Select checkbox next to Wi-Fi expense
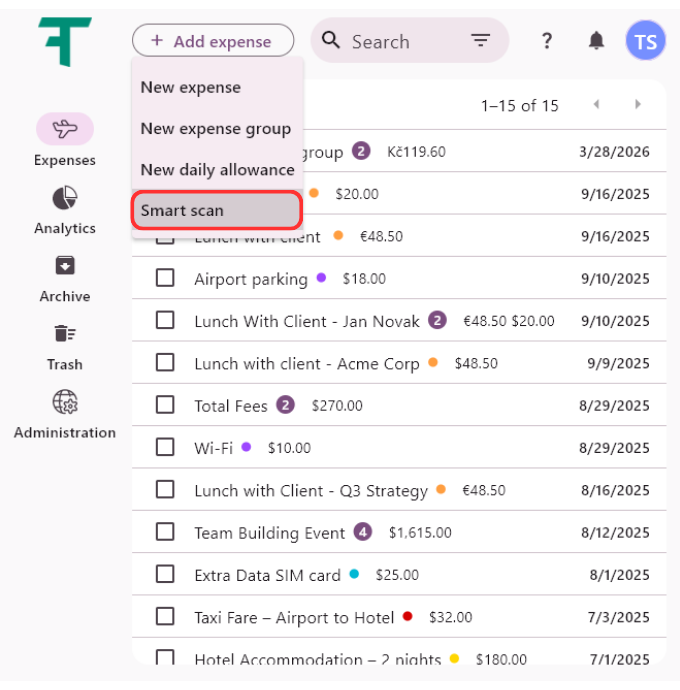Viewport: 680px width, 690px height. [165, 447]
